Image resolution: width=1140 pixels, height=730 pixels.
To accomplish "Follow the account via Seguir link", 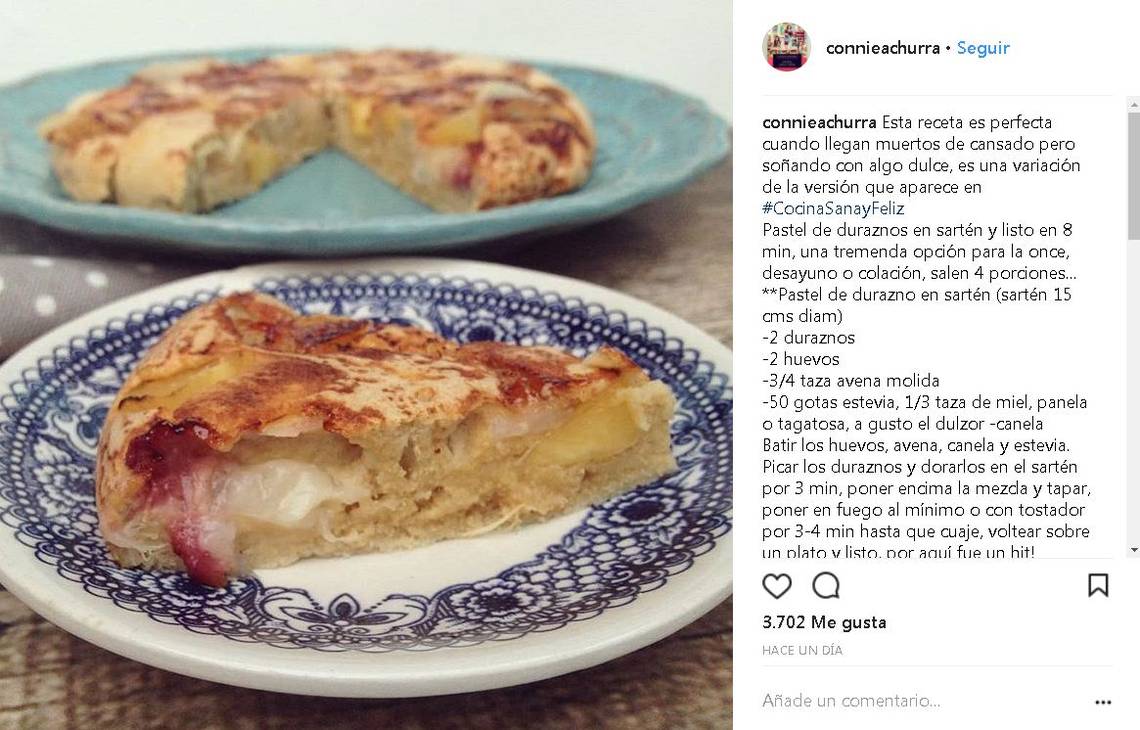I will (x=983, y=48).
